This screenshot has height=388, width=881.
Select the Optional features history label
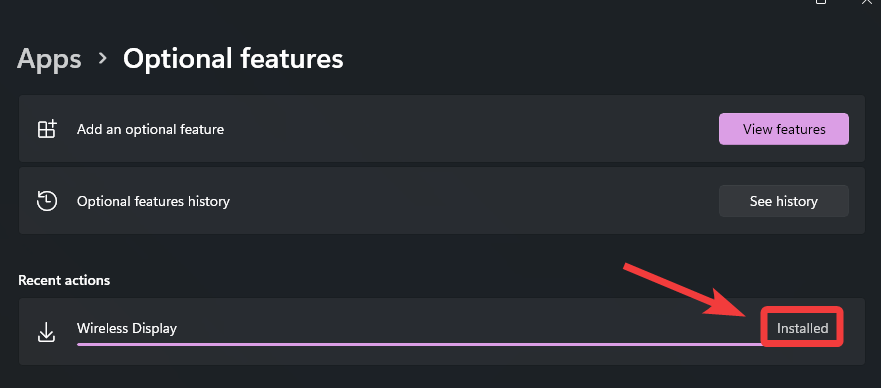[x=153, y=201]
